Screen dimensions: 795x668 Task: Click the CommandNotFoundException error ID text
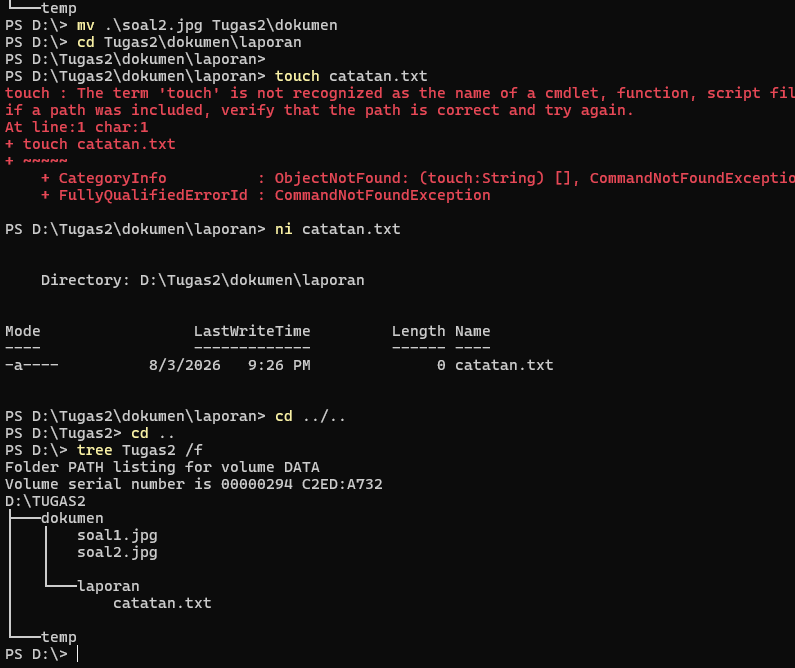pos(382,195)
